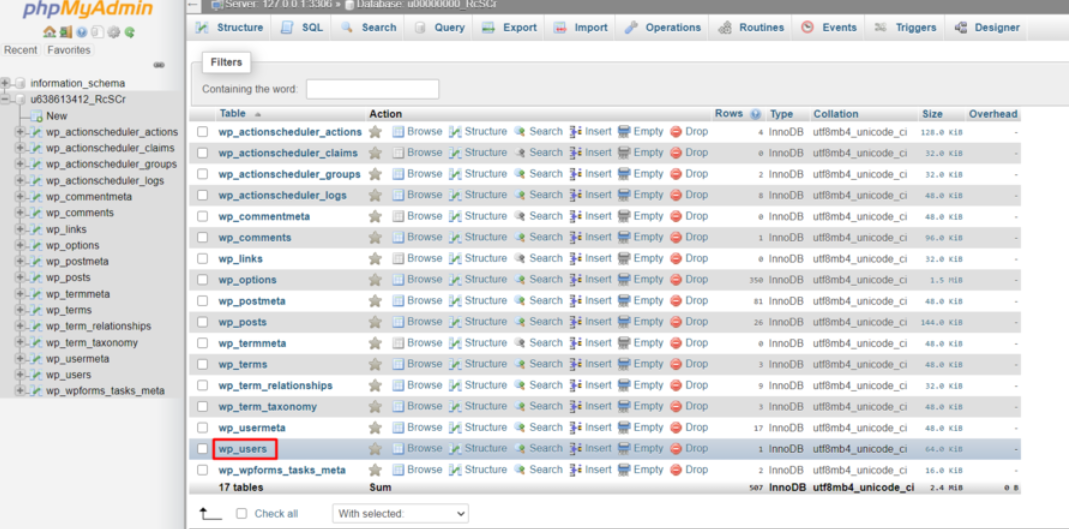Image resolution: width=1069 pixels, height=529 pixels.
Task: Click New under the database tree
Action: (x=56, y=116)
